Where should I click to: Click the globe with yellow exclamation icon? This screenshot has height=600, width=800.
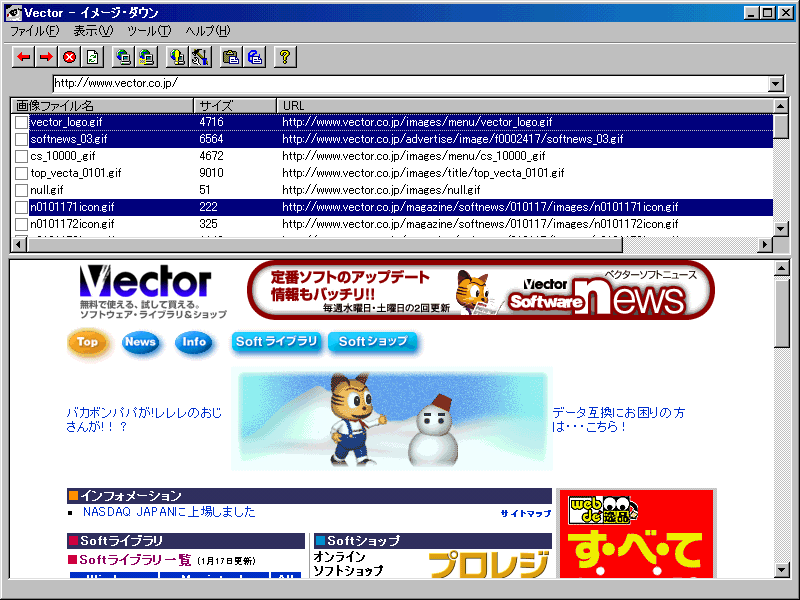click(177, 57)
